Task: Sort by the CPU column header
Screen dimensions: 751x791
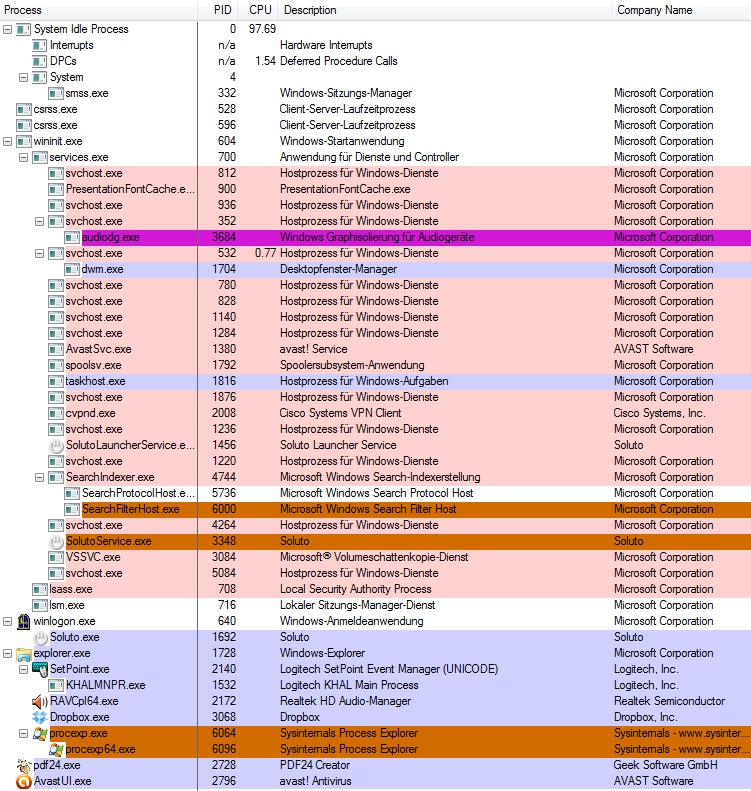Action: tap(260, 10)
